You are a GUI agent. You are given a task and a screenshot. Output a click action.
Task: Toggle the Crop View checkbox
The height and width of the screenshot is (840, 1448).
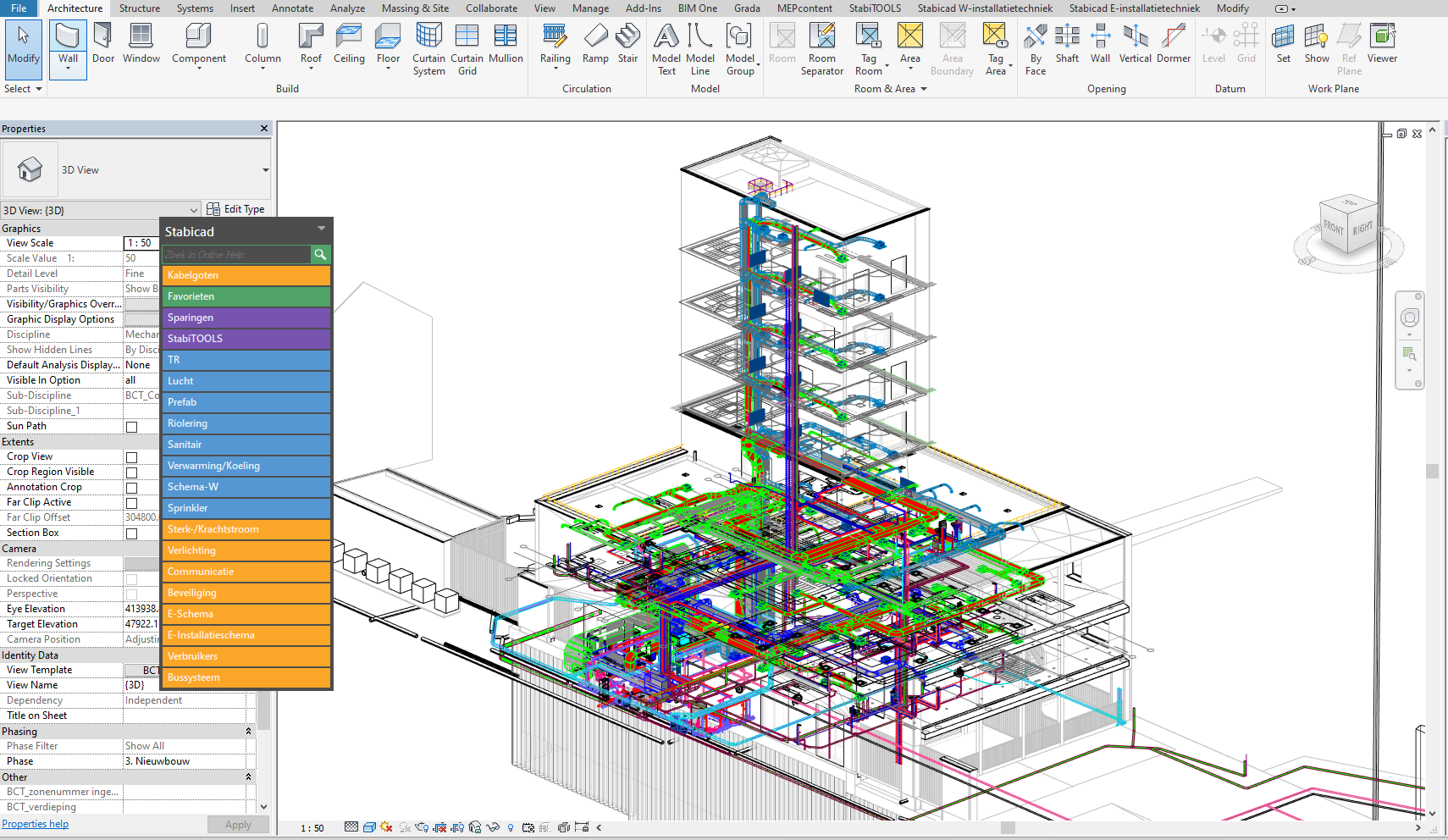pos(131,457)
